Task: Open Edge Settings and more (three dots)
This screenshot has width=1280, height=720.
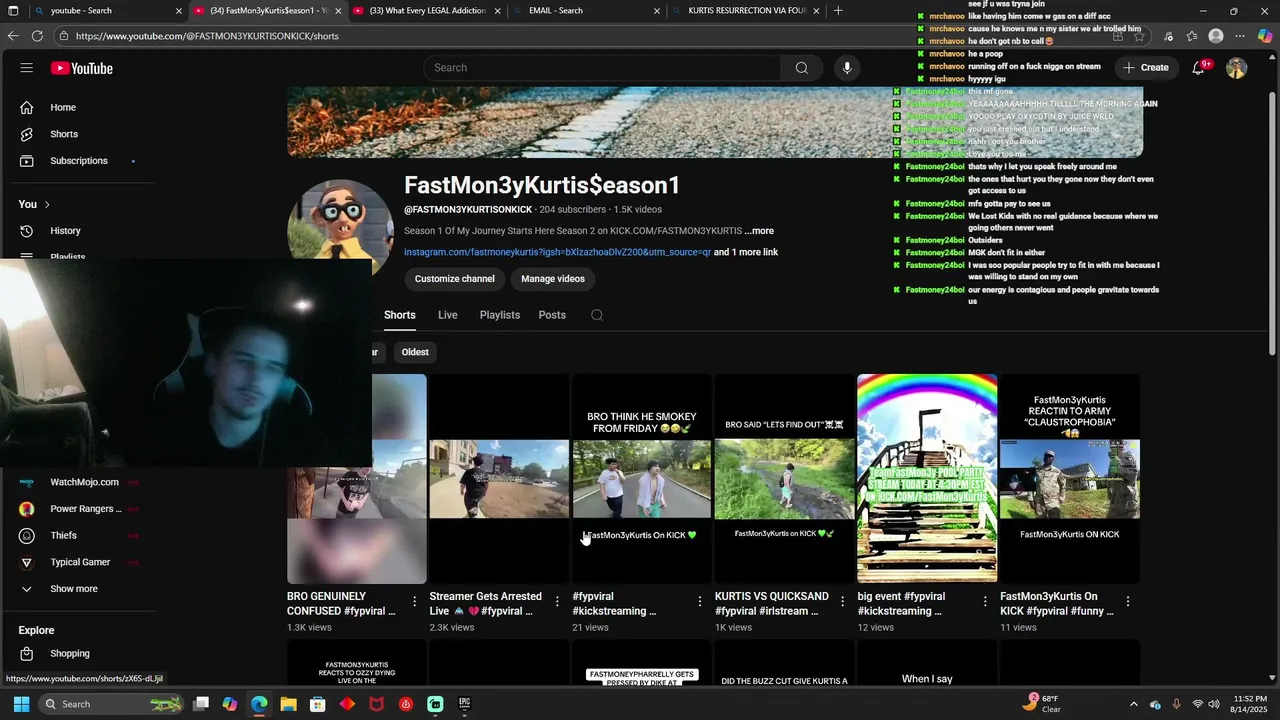Action: tap(1240, 36)
